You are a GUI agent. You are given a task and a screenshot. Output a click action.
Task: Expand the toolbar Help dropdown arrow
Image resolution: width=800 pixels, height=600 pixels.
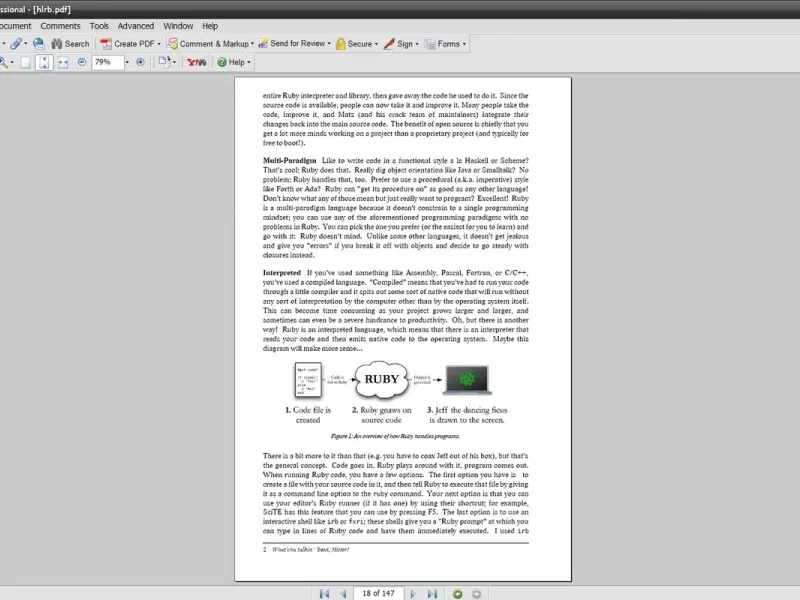pyautogui.click(x=248, y=62)
